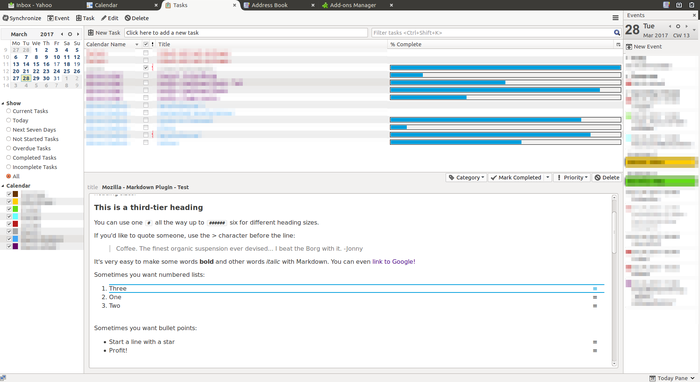
Task: Click the 'Click here to add a new task' field
Action: pos(246,33)
